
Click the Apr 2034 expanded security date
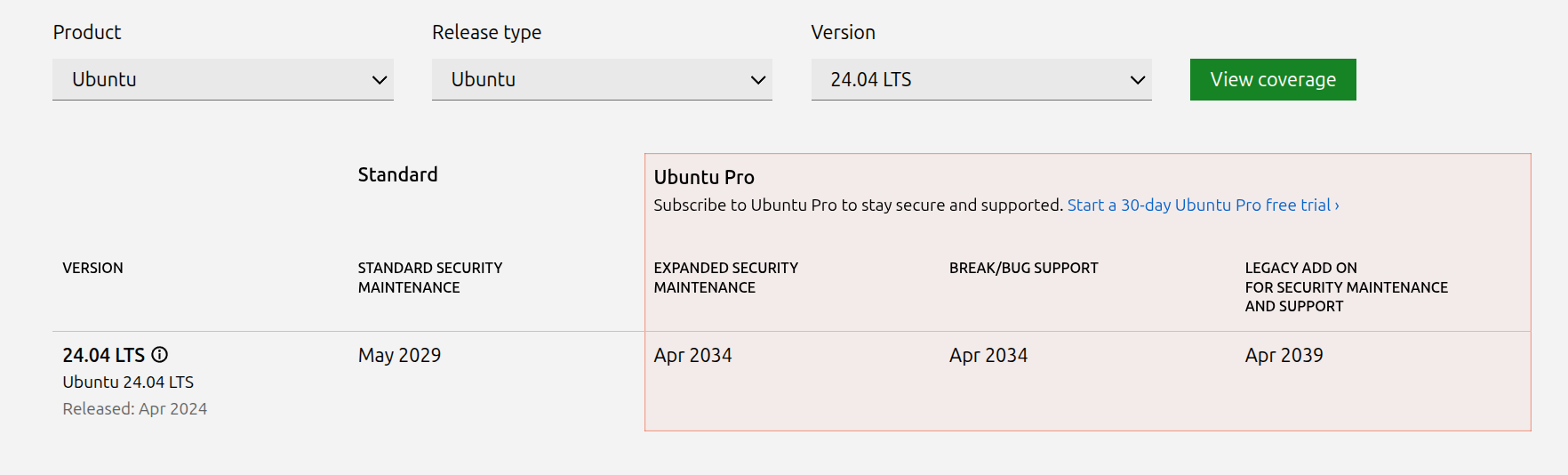[x=692, y=355]
